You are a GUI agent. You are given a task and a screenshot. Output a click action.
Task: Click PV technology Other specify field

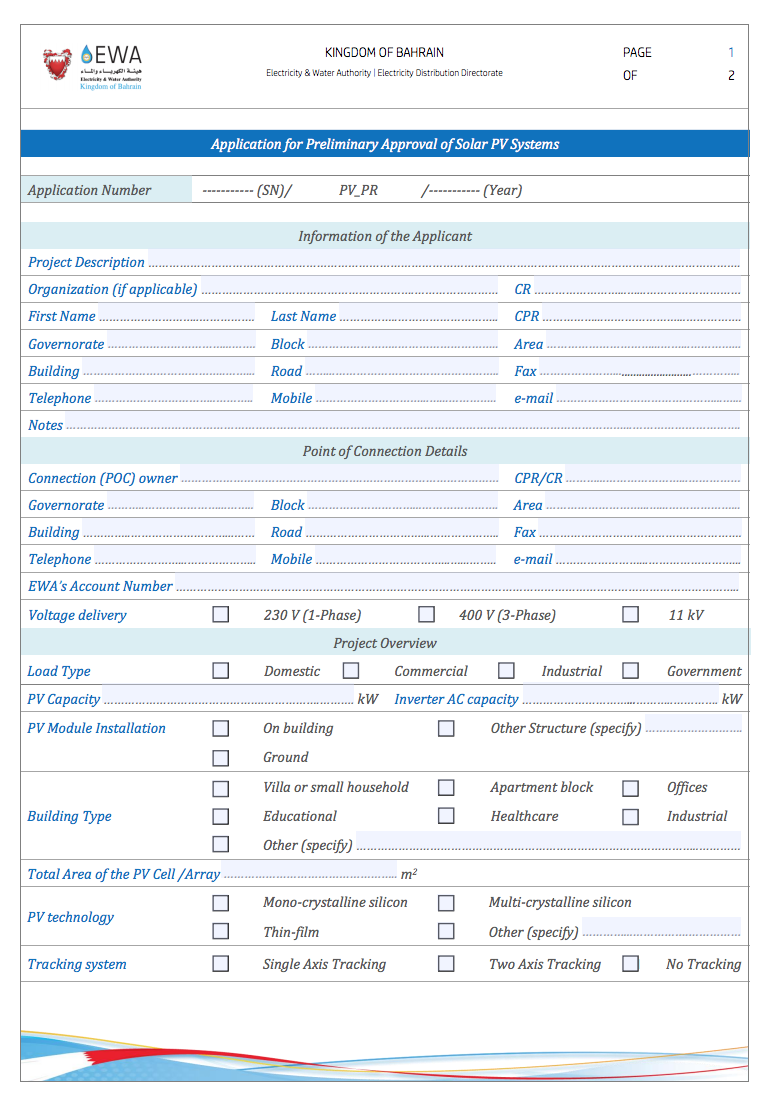(x=661, y=930)
